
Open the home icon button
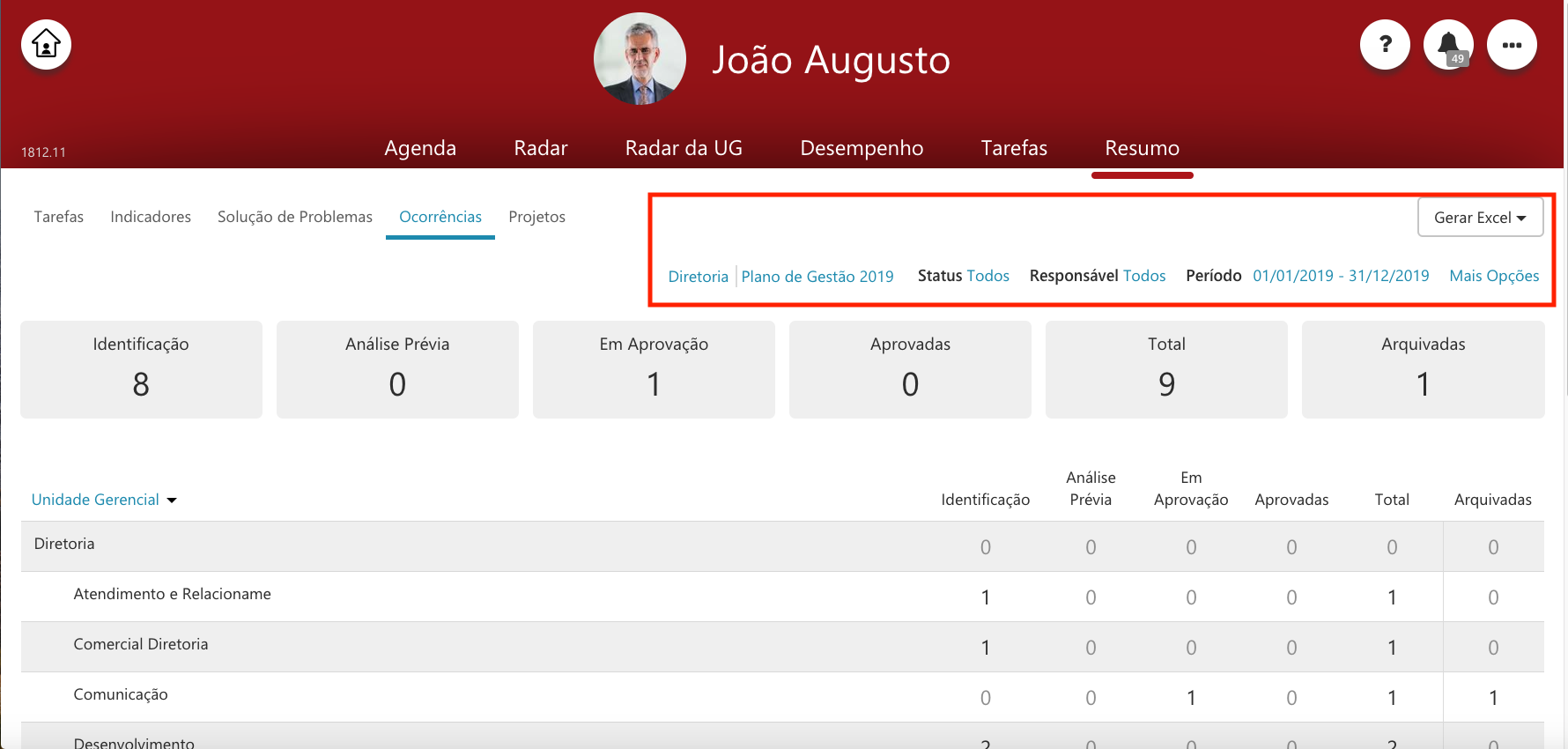point(46,44)
